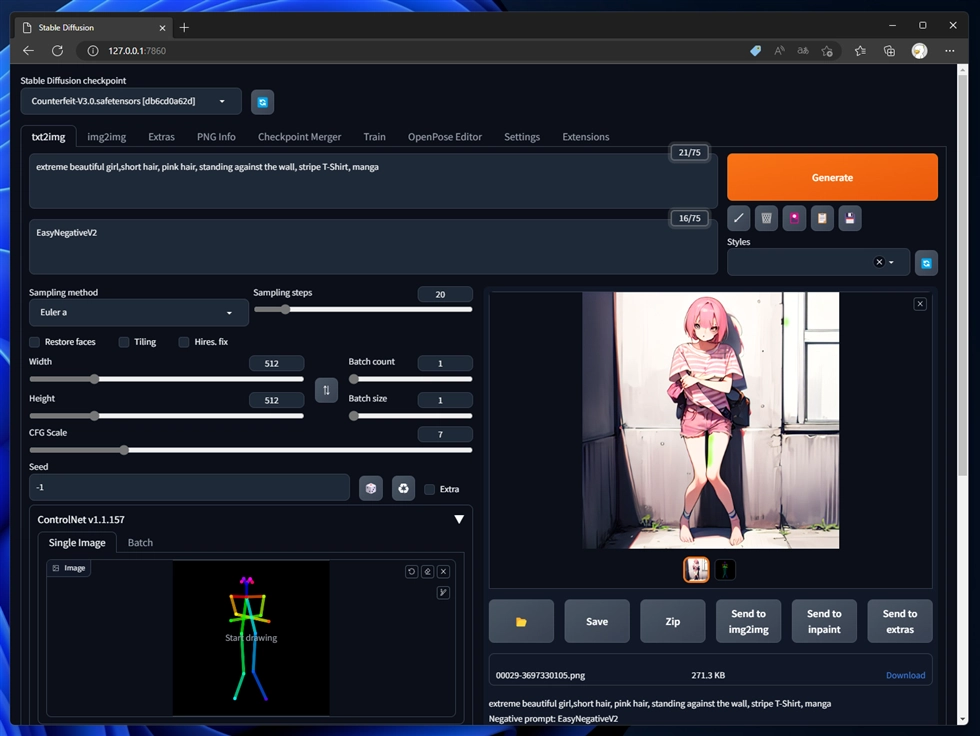
Task: Click the recycle icon to reuse seed
Action: click(x=403, y=488)
